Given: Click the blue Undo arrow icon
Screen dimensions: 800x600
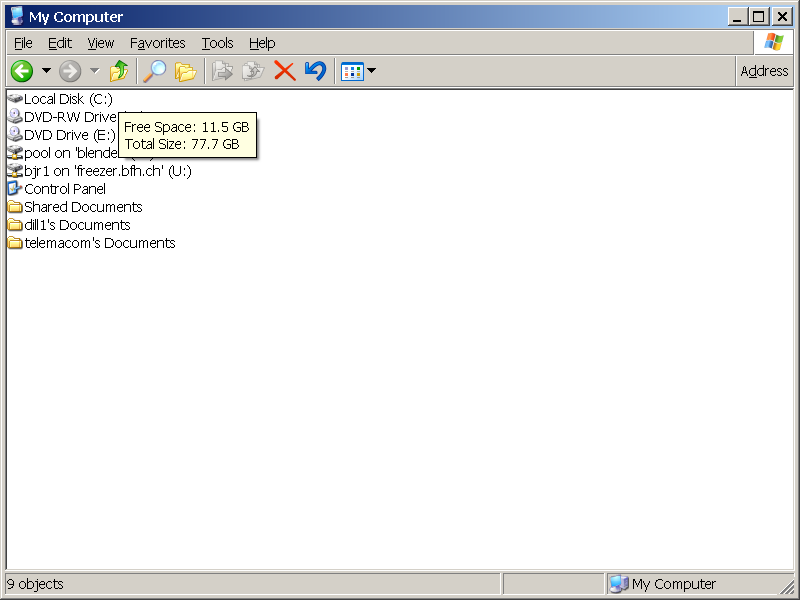Looking at the screenshot, I should [315, 71].
